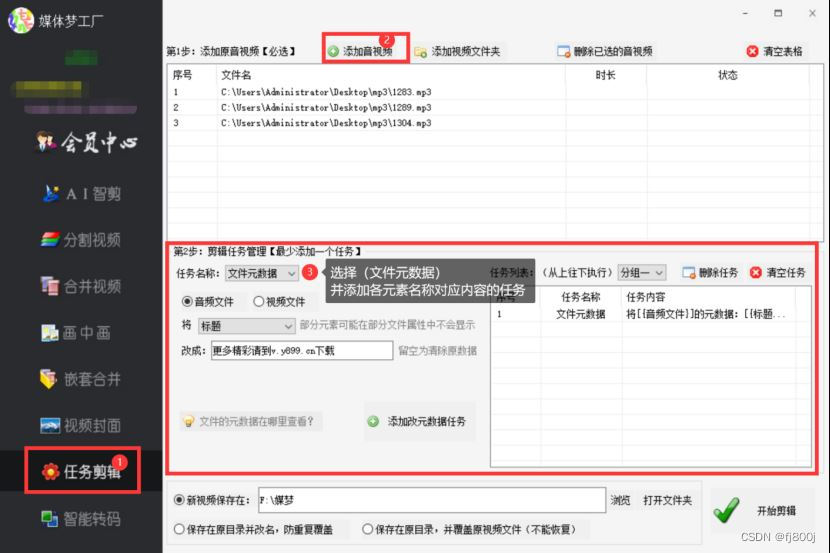Click the 任务剪辑 flower icon
The image size is (830, 553).
coord(51,472)
